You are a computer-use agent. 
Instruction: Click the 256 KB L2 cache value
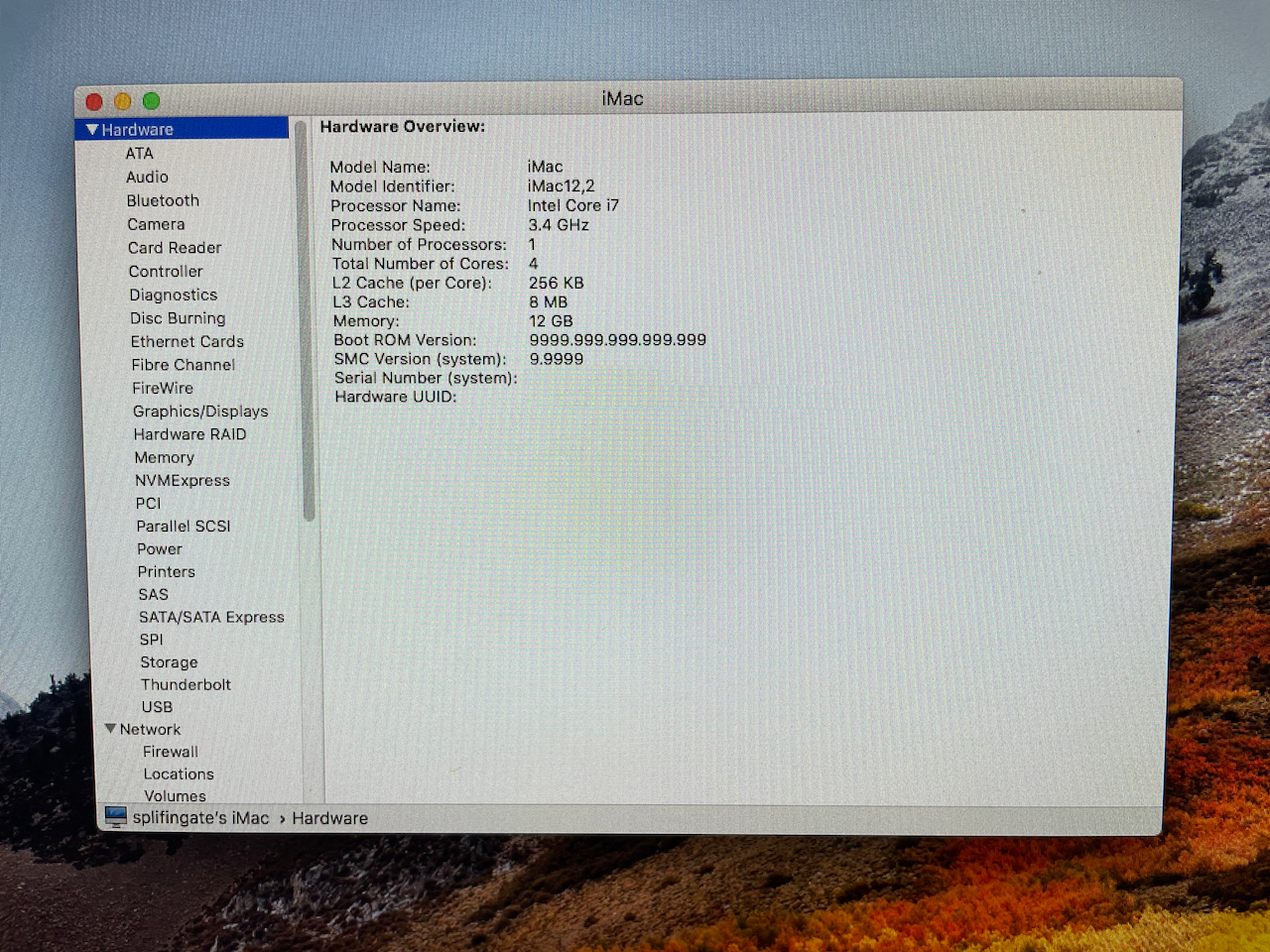pyautogui.click(x=556, y=283)
